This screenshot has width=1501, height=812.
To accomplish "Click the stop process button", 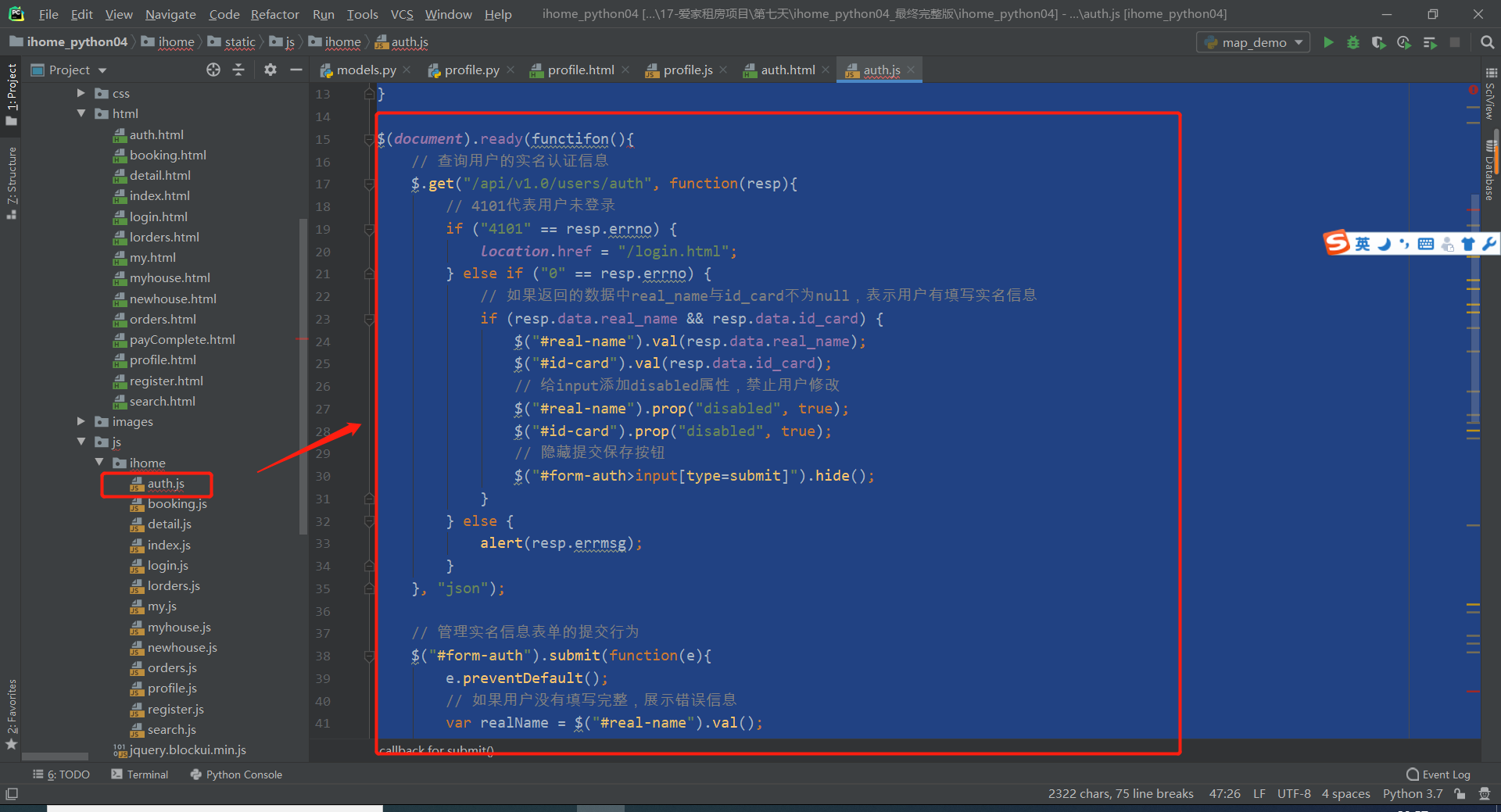I will tap(1455, 42).
